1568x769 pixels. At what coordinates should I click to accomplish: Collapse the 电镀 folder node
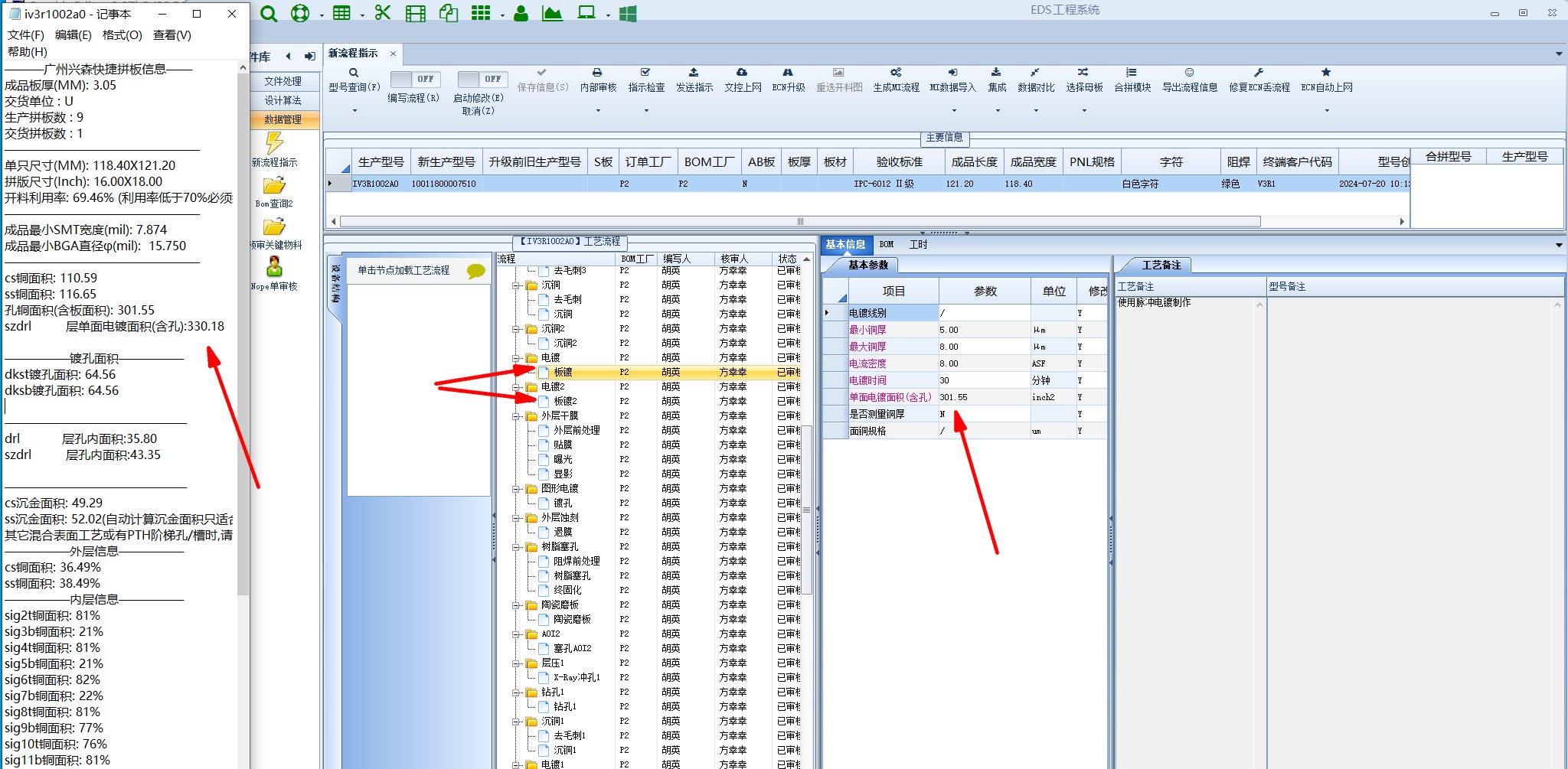pos(517,358)
